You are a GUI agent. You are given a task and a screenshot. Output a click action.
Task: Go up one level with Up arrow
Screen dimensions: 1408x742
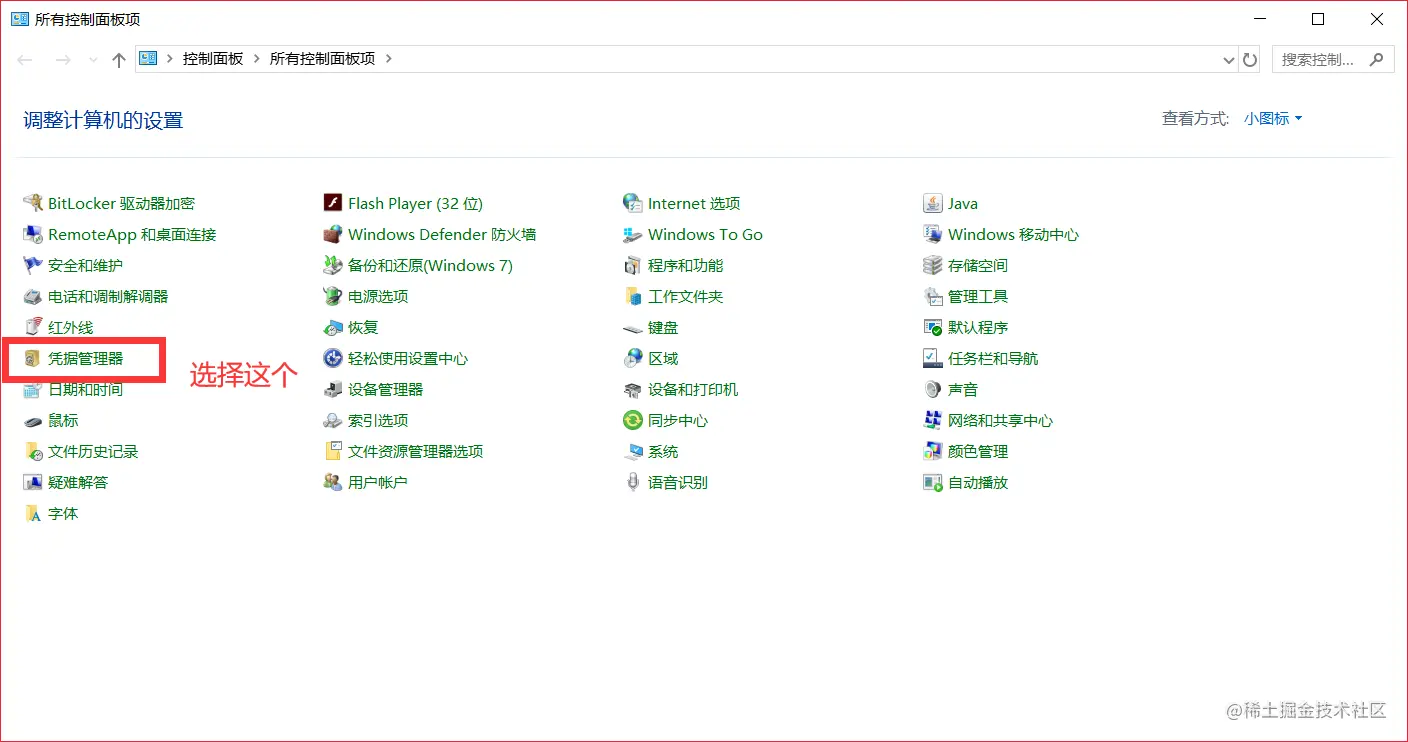pyautogui.click(x=119, y=60)
